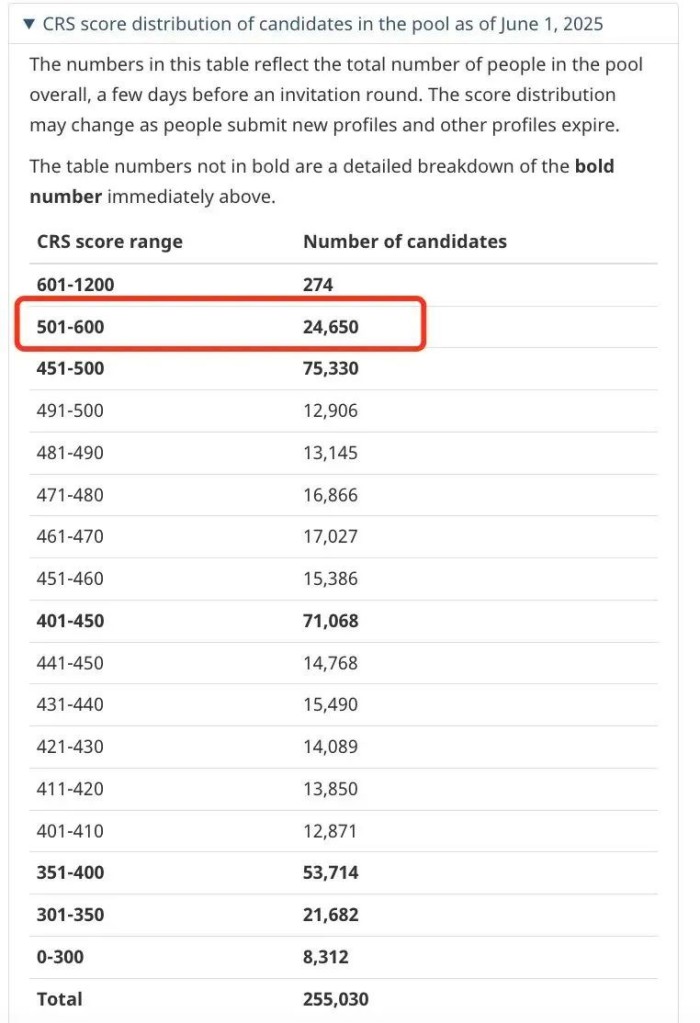Select the 601-1200 score range row
This screenshot has width=700, height=1023.
(x=76, y=284)
